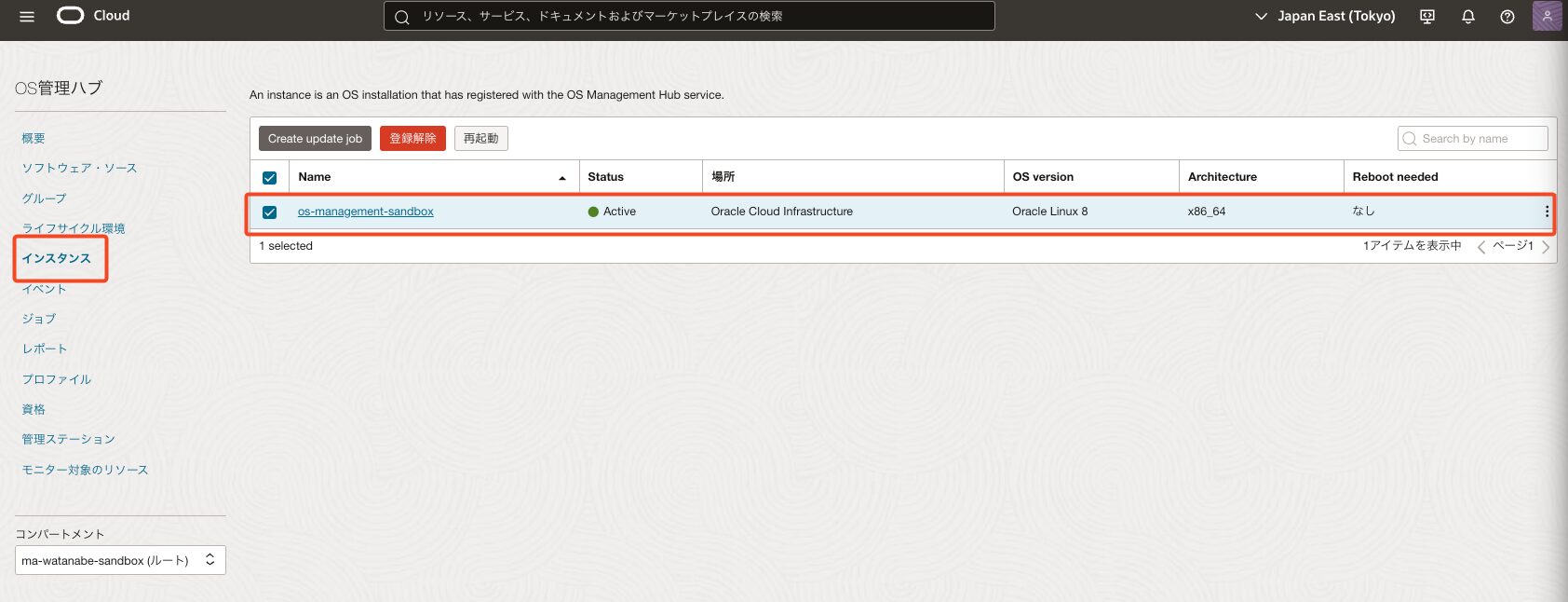Open the user profile avatar menu
The width and height of the screenshot is (1568, 602).
tap(1547, 16)
